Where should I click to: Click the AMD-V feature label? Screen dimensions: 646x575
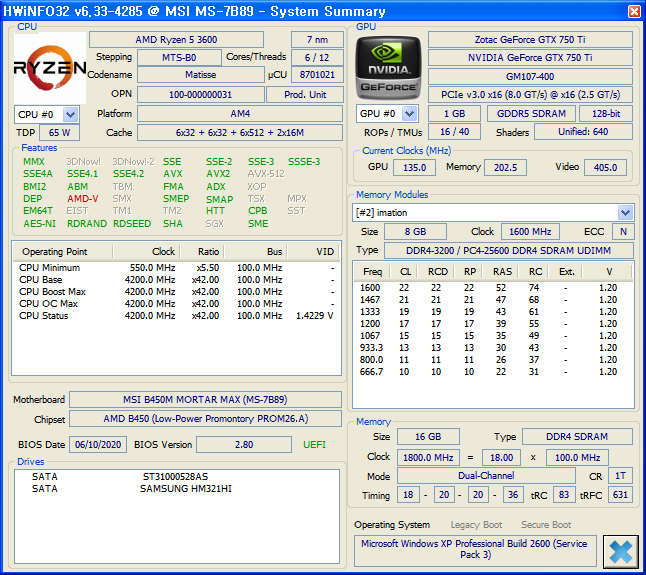[x=83, y=199]
